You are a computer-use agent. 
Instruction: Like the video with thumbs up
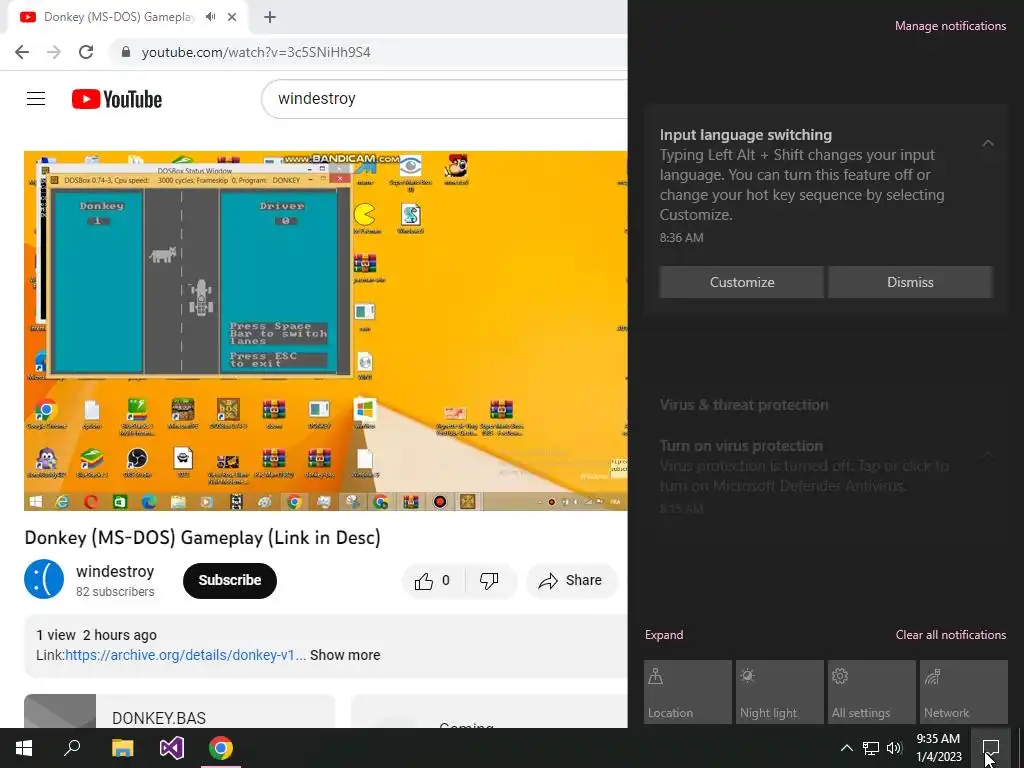click(432, 581)
